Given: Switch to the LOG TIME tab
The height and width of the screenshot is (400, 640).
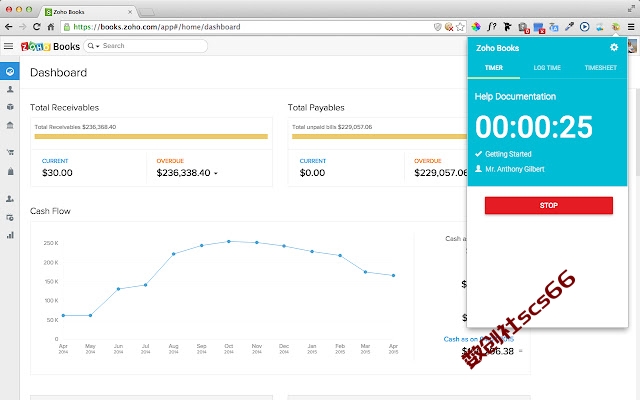Looking at the screenshot, I should [547, 68].
